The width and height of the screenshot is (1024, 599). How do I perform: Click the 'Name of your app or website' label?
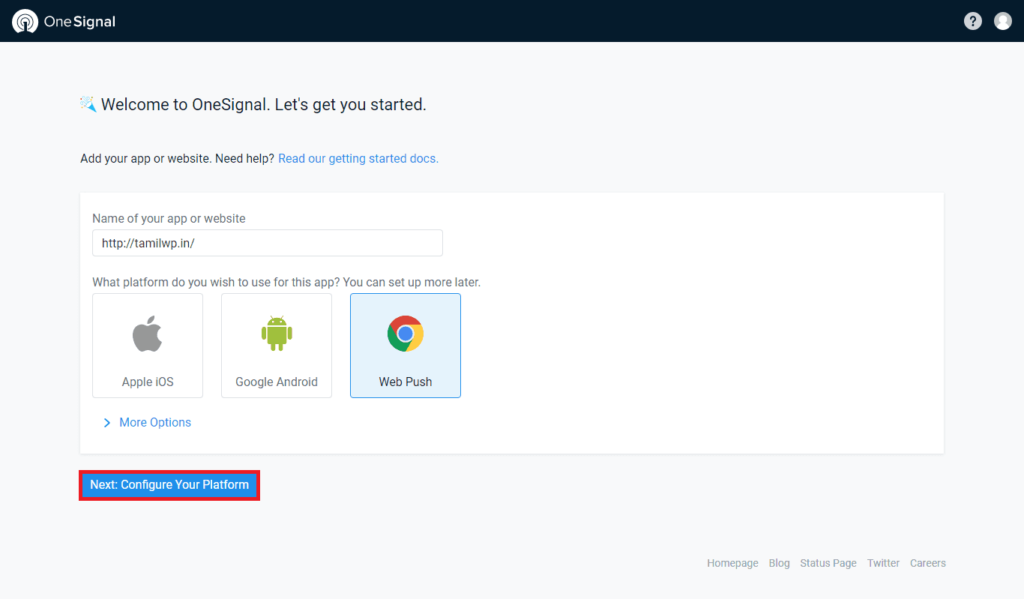point(168,219)
